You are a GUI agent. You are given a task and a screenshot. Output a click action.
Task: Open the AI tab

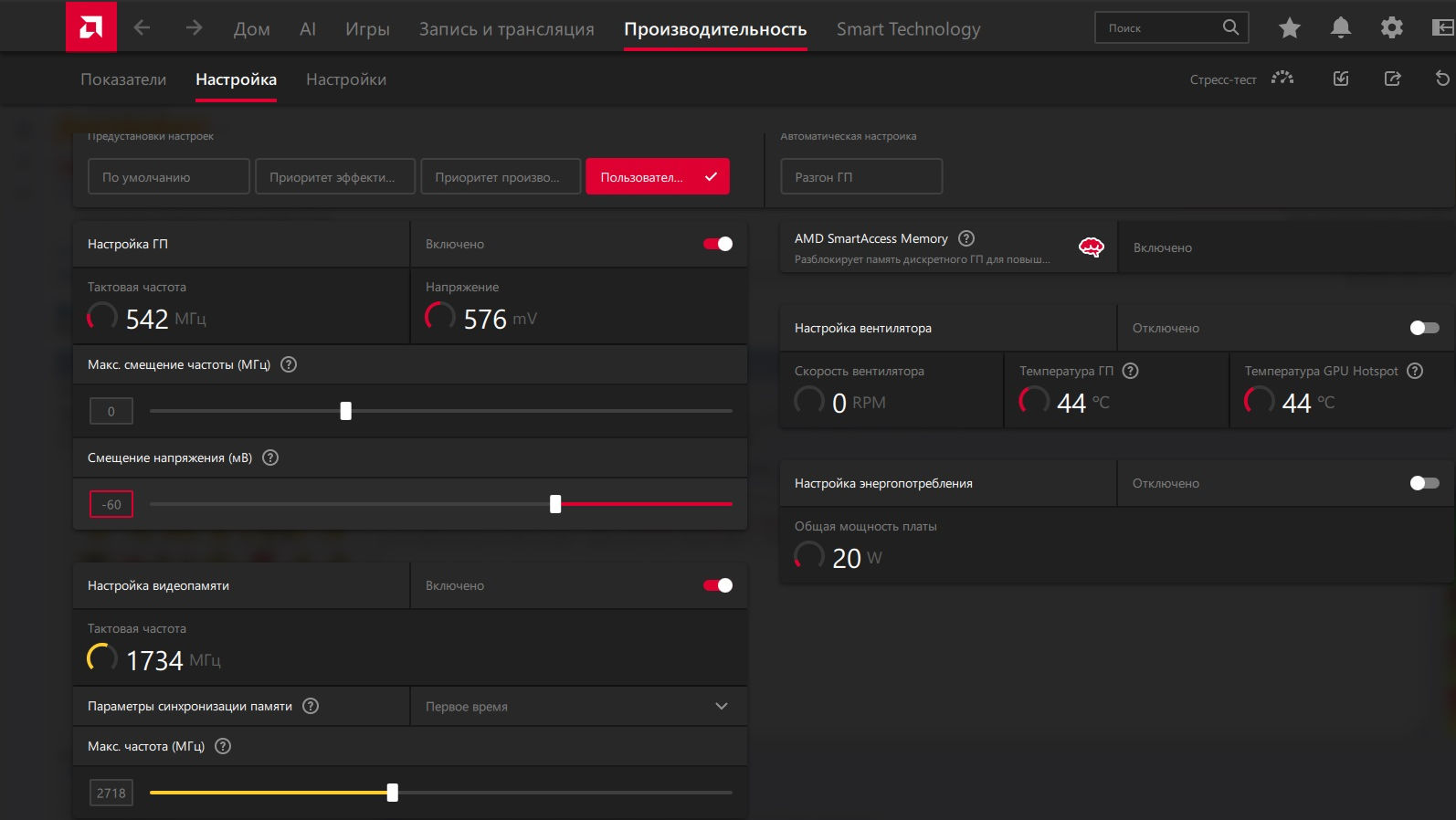308,29
